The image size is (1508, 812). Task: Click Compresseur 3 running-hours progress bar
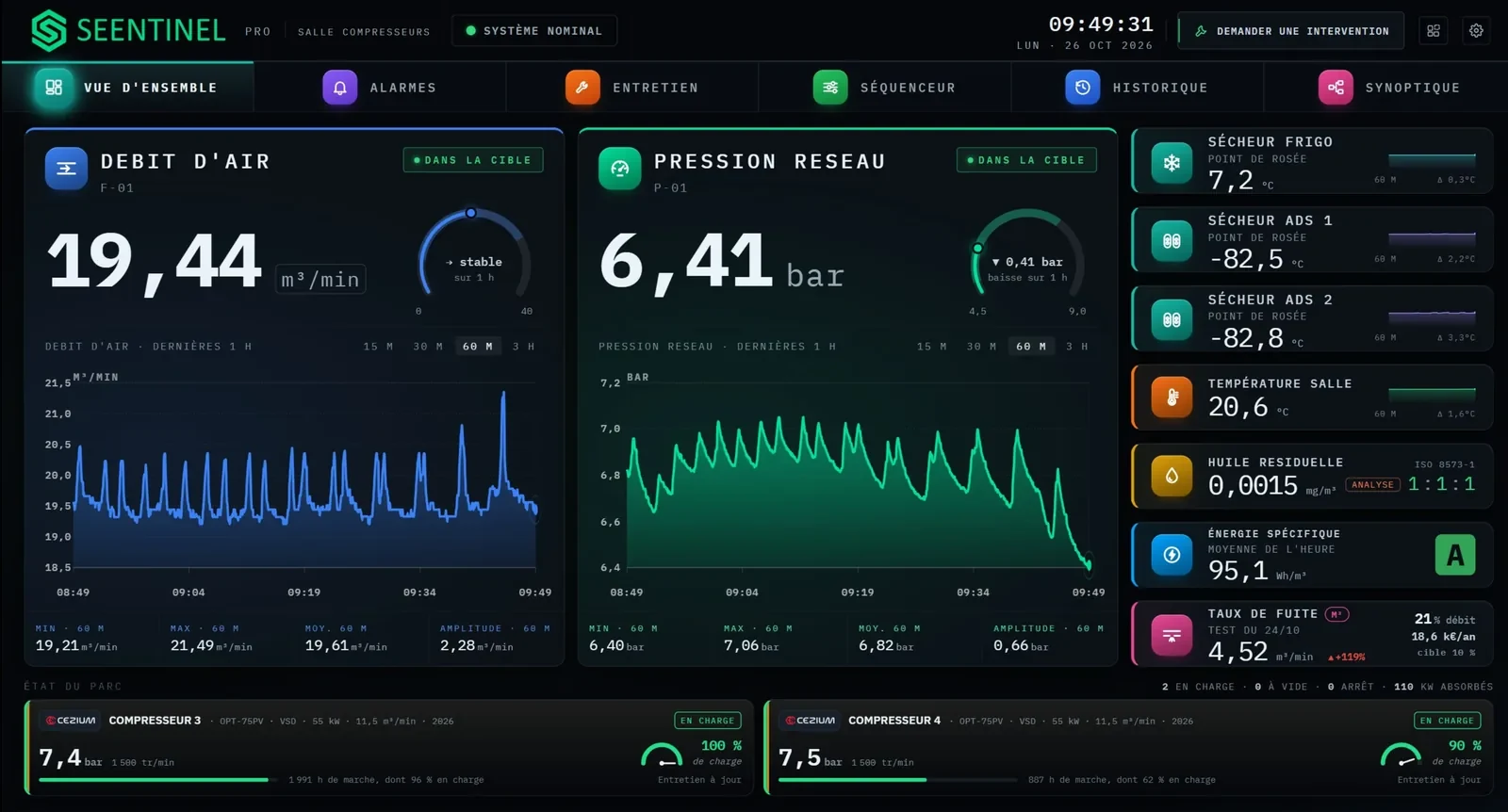(158, 780)
